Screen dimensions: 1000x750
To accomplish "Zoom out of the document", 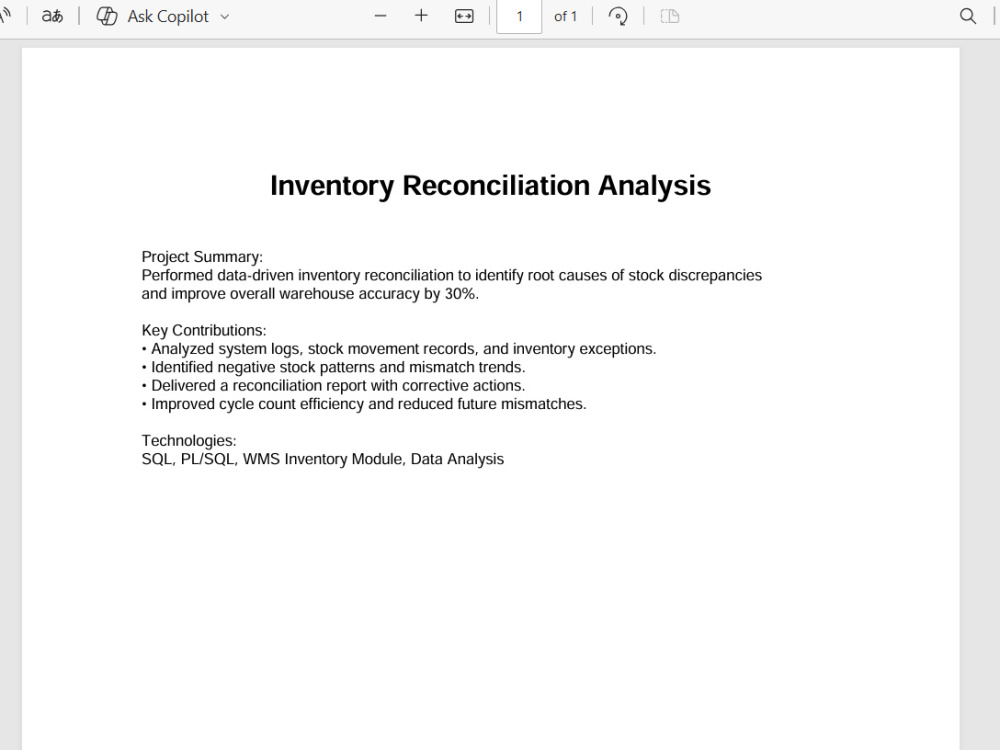I will pos(380,16).
